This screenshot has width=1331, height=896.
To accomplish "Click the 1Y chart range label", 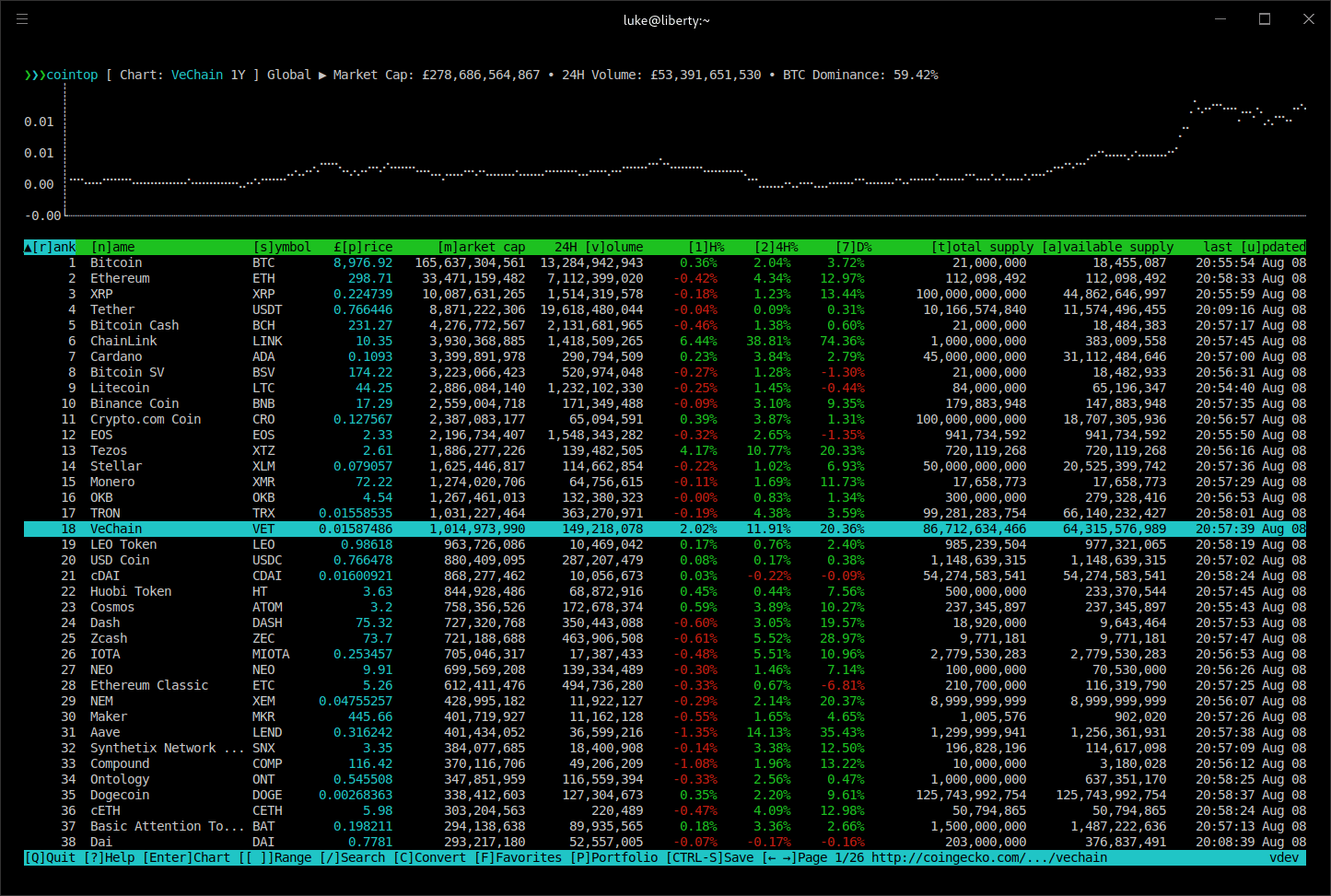I will [238, 75].
